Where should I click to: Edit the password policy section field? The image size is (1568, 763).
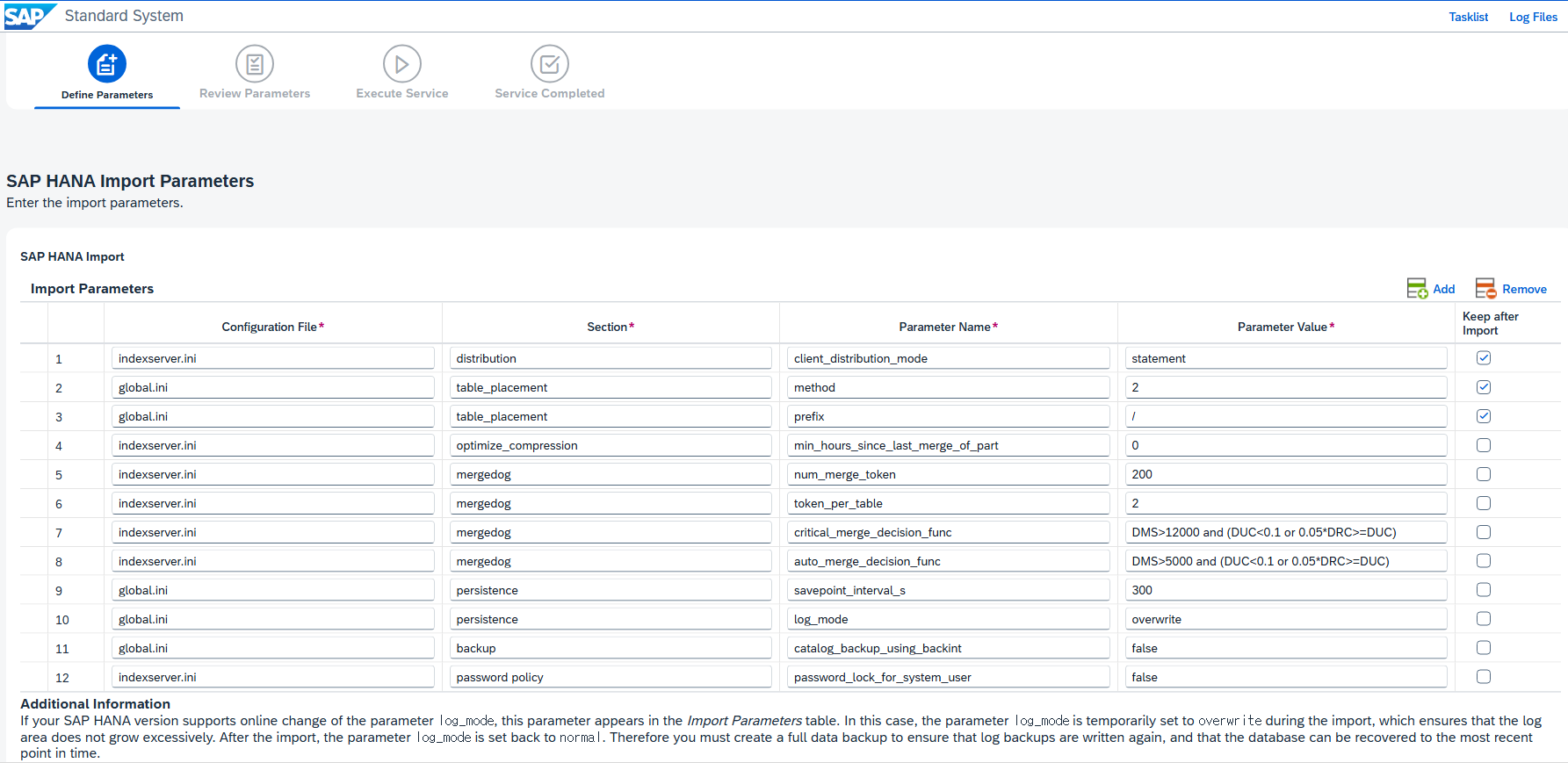coord(611,677)
